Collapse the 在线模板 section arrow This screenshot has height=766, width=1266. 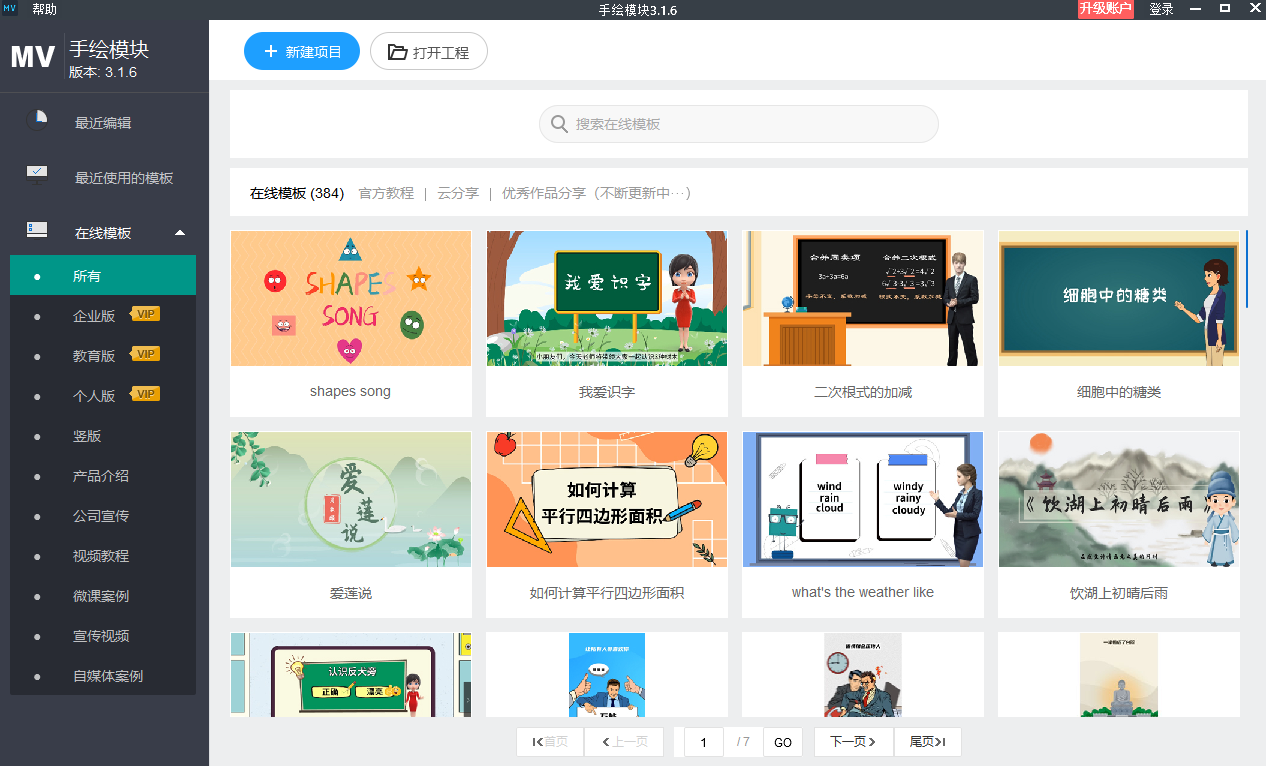pyautogui.click(x=180, y=233)
